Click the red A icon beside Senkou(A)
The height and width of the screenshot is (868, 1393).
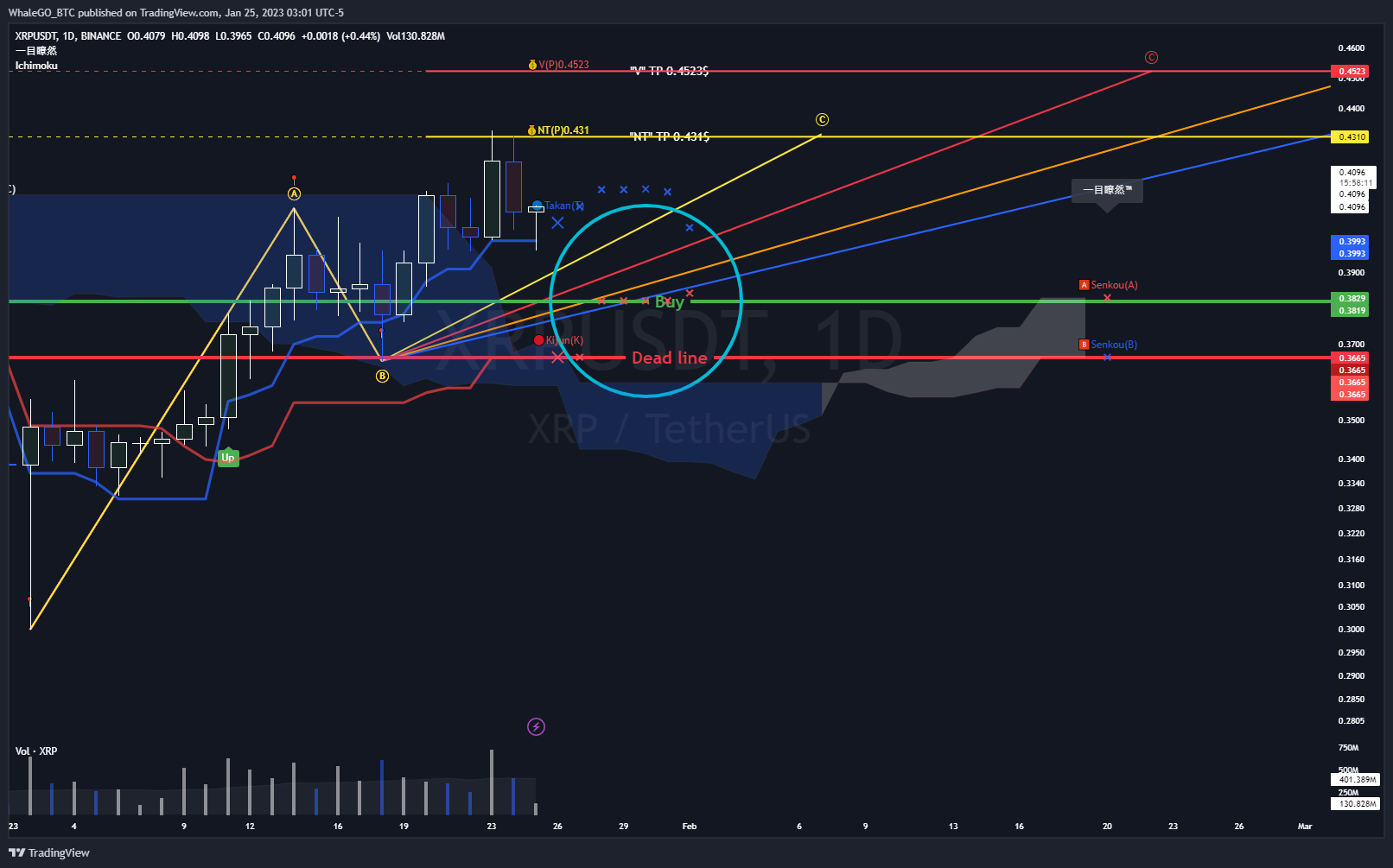(1084, 285)
